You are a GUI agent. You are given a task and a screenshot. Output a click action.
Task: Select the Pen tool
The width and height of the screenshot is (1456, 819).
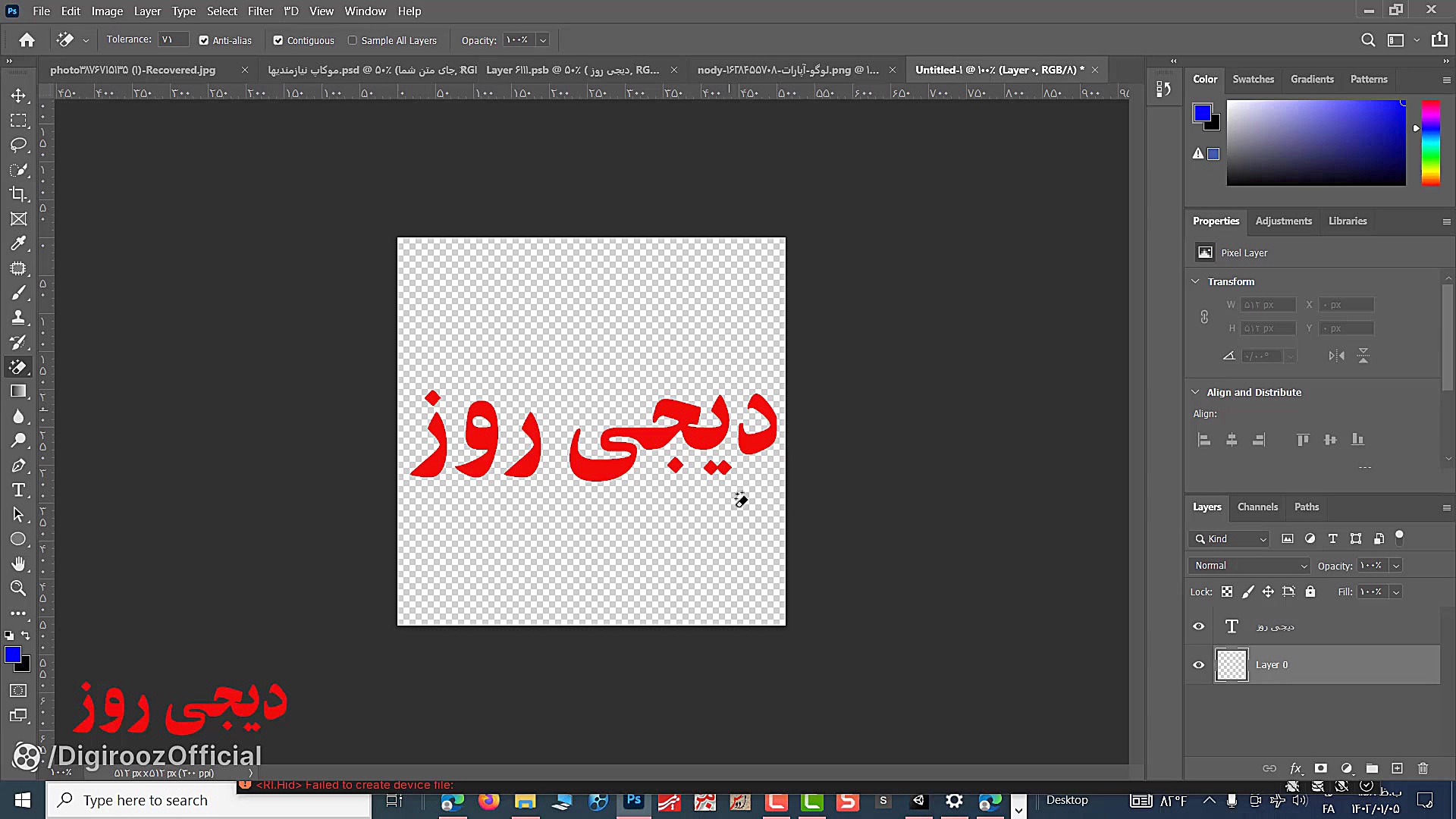(x=19, y=466)
